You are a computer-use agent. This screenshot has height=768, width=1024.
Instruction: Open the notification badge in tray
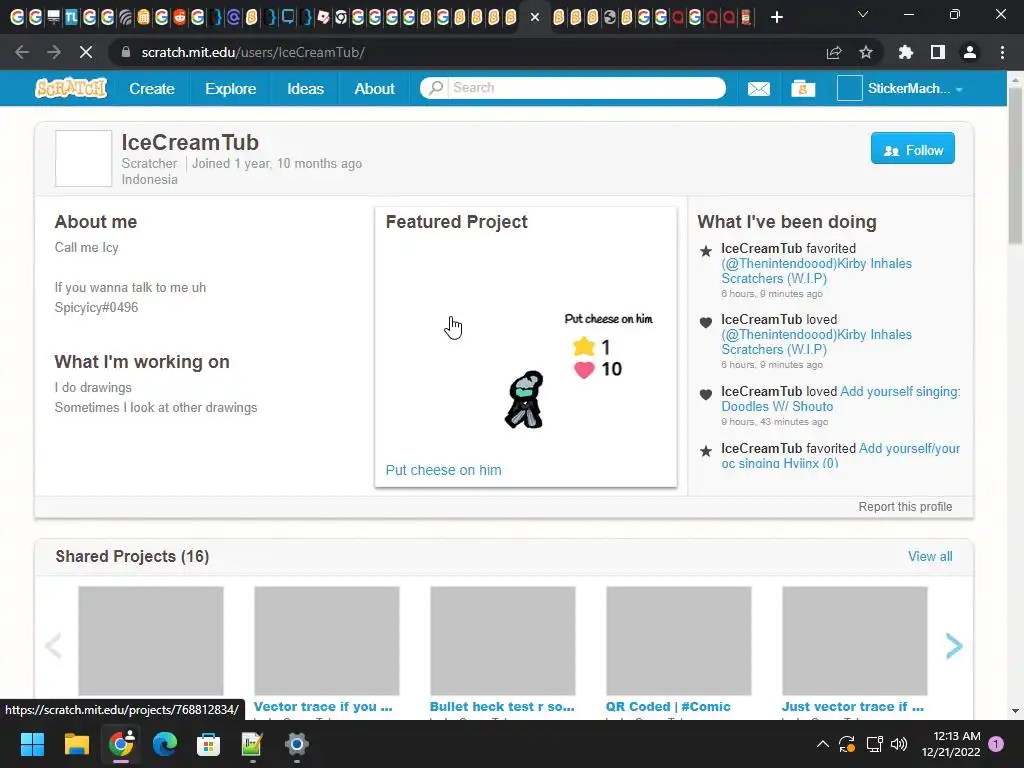click(996, 744)
